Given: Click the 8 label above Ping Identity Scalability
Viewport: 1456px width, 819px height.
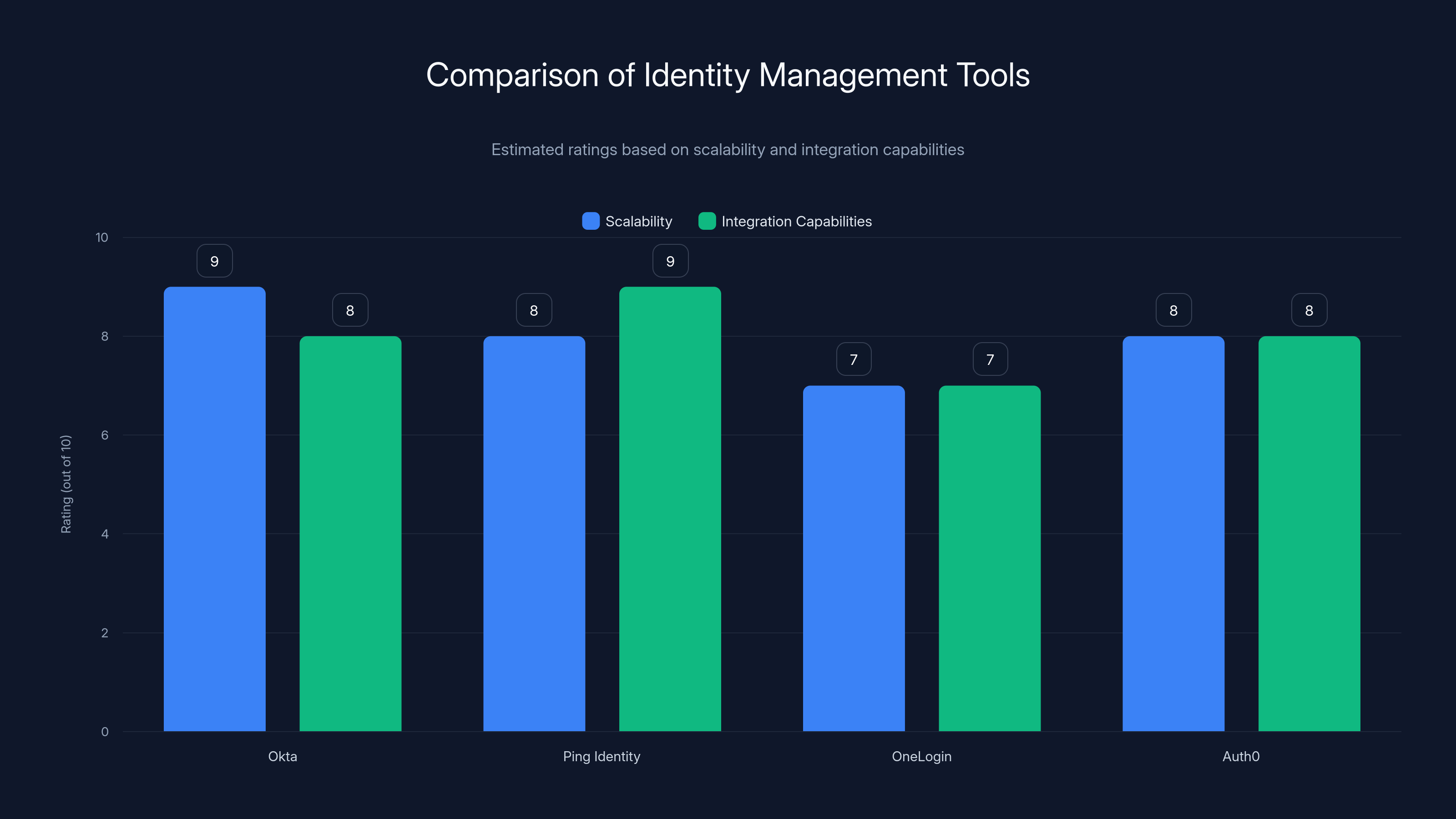Looking at the screenshot, I should (x=534, y=310).
